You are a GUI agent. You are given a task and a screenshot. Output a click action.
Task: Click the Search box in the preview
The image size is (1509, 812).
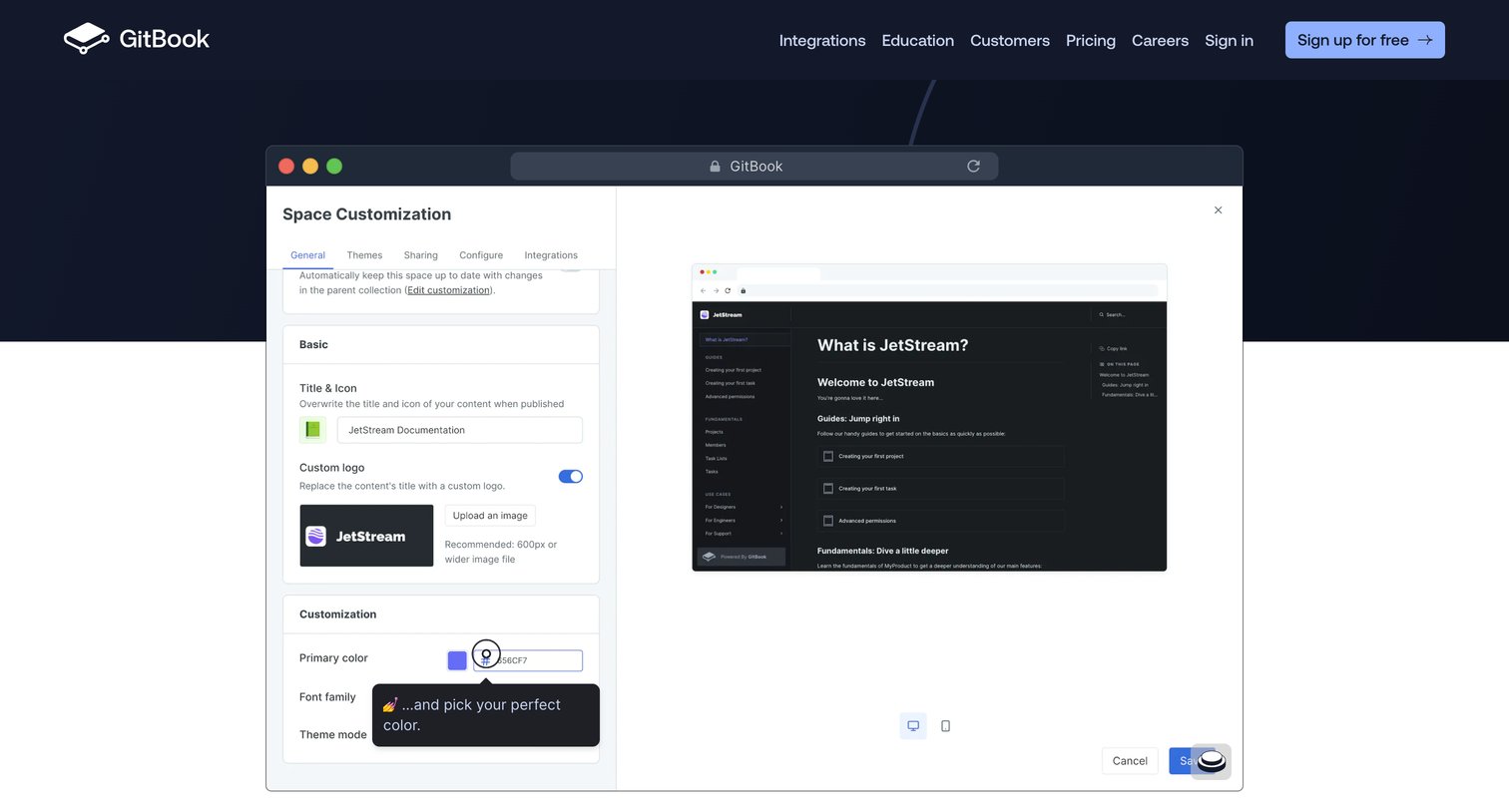click(1112, 315)
